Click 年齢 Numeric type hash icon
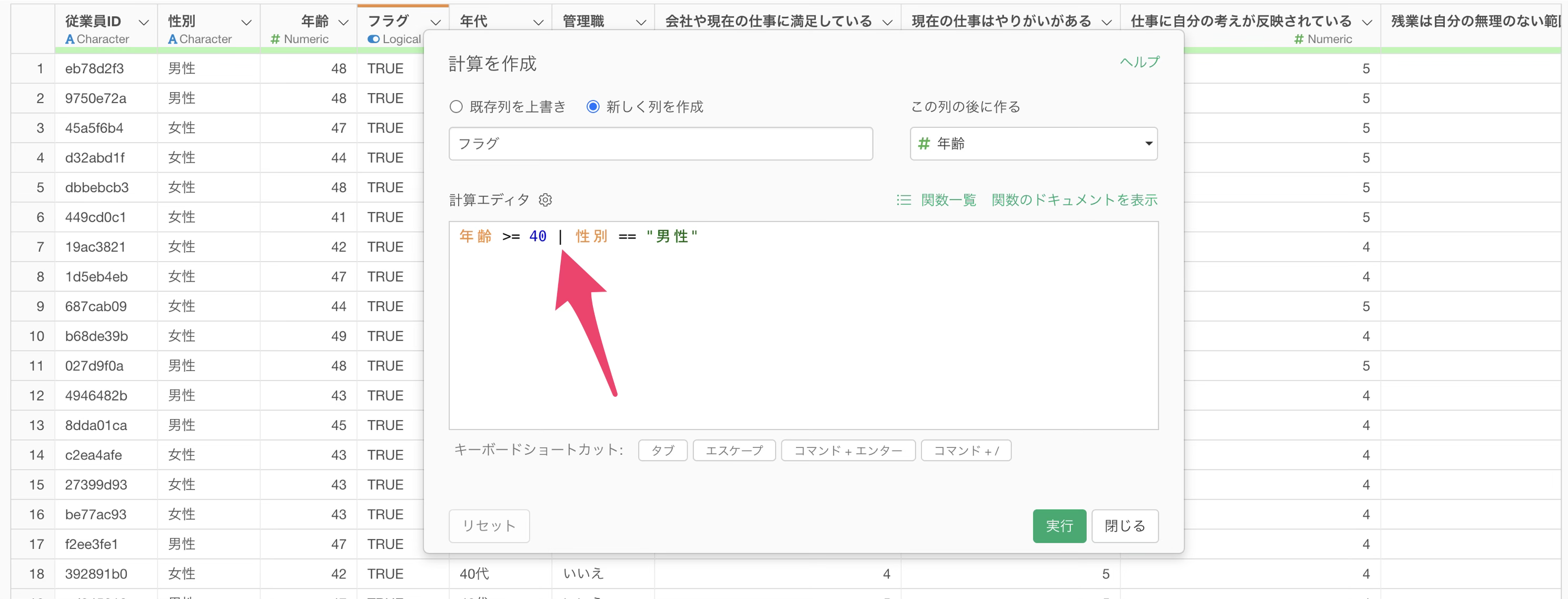This screenshot has width=1568, height=599. point(275,39)
